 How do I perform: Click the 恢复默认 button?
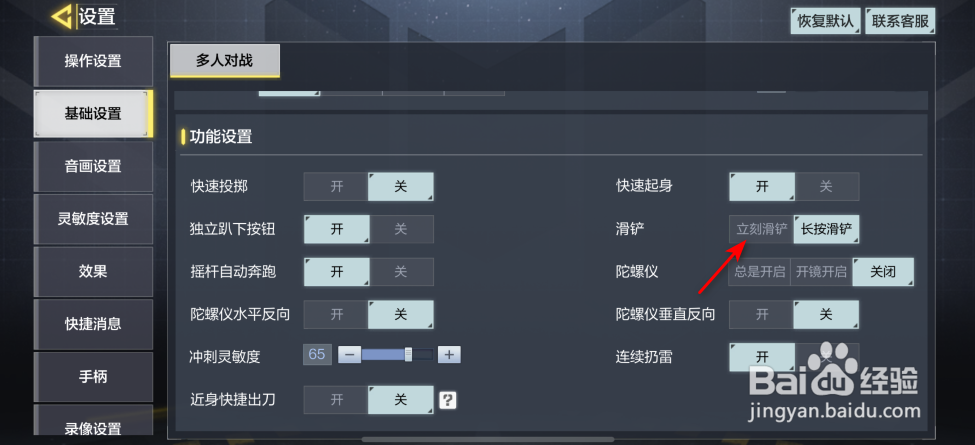826,21
